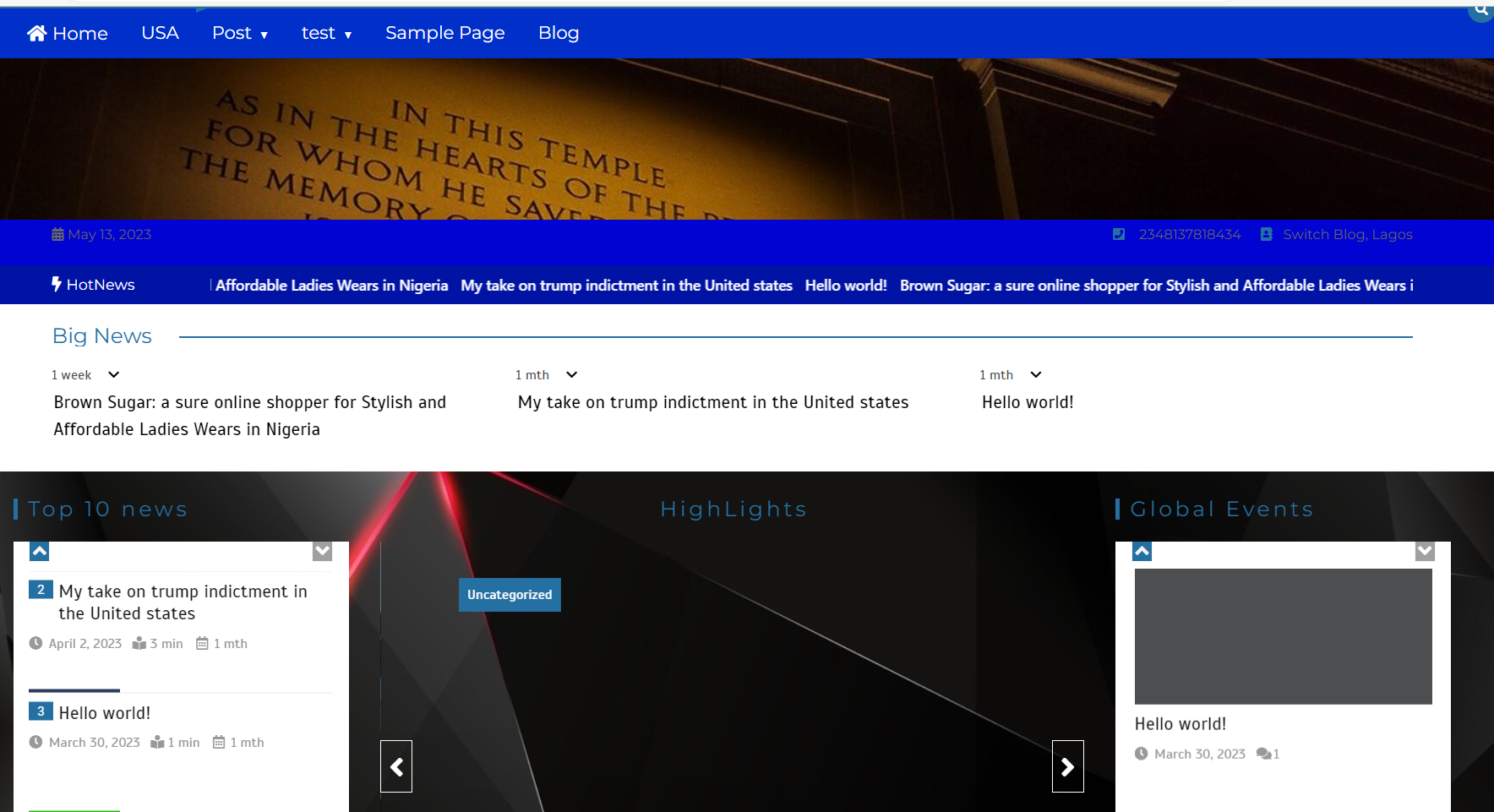Collapse the Global Events panel with up arrow
Screen dimensions: 1494x812
[x=1142, y=550]
